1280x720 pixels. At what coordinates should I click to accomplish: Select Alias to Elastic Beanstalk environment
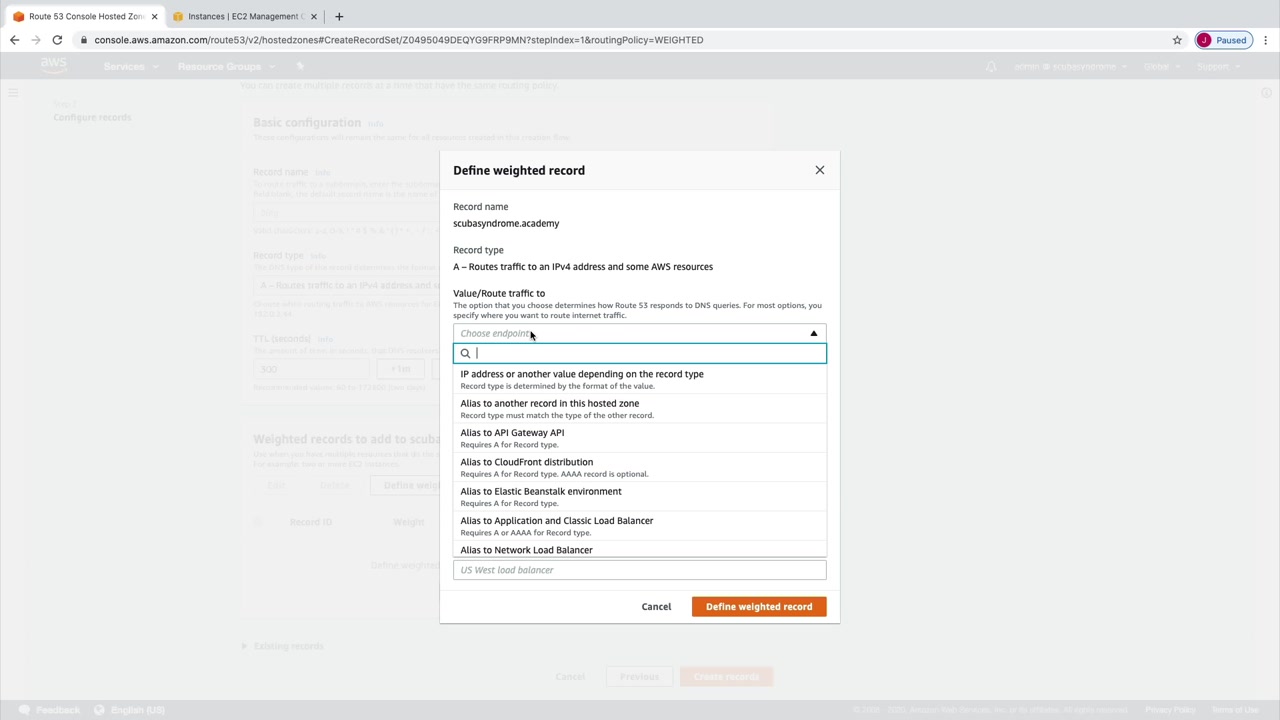640,497
